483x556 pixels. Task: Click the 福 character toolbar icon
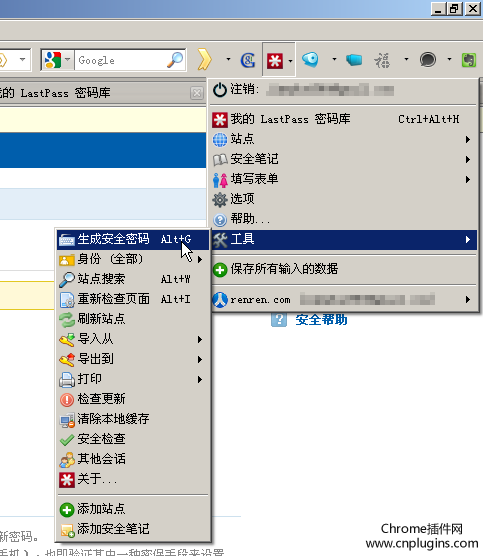coord(382,60)
